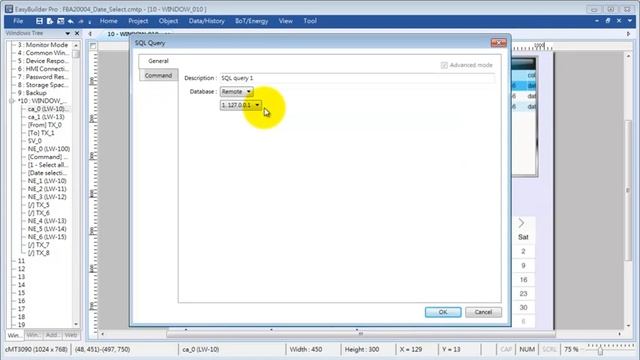This screenshot has width=640, height=360.
Task: Select tree object NE_4 (LW-13)
Action: click(x=47, y=221)
